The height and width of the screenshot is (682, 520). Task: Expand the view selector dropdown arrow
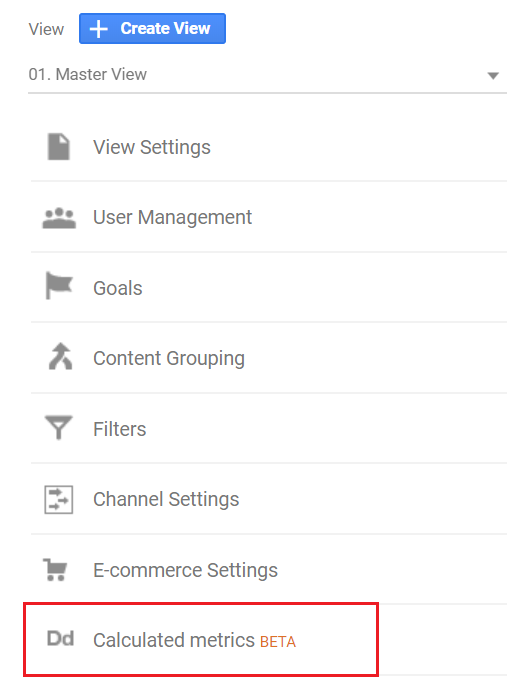pyautogui.click(x=493, y=76)
